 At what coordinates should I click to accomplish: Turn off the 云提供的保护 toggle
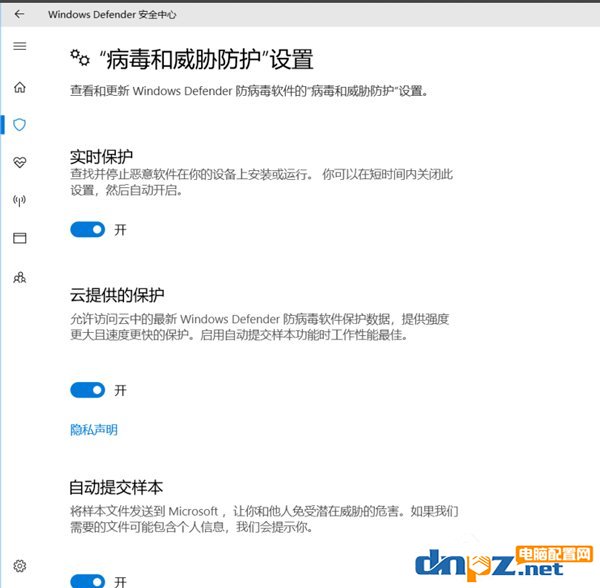point(88,390)
